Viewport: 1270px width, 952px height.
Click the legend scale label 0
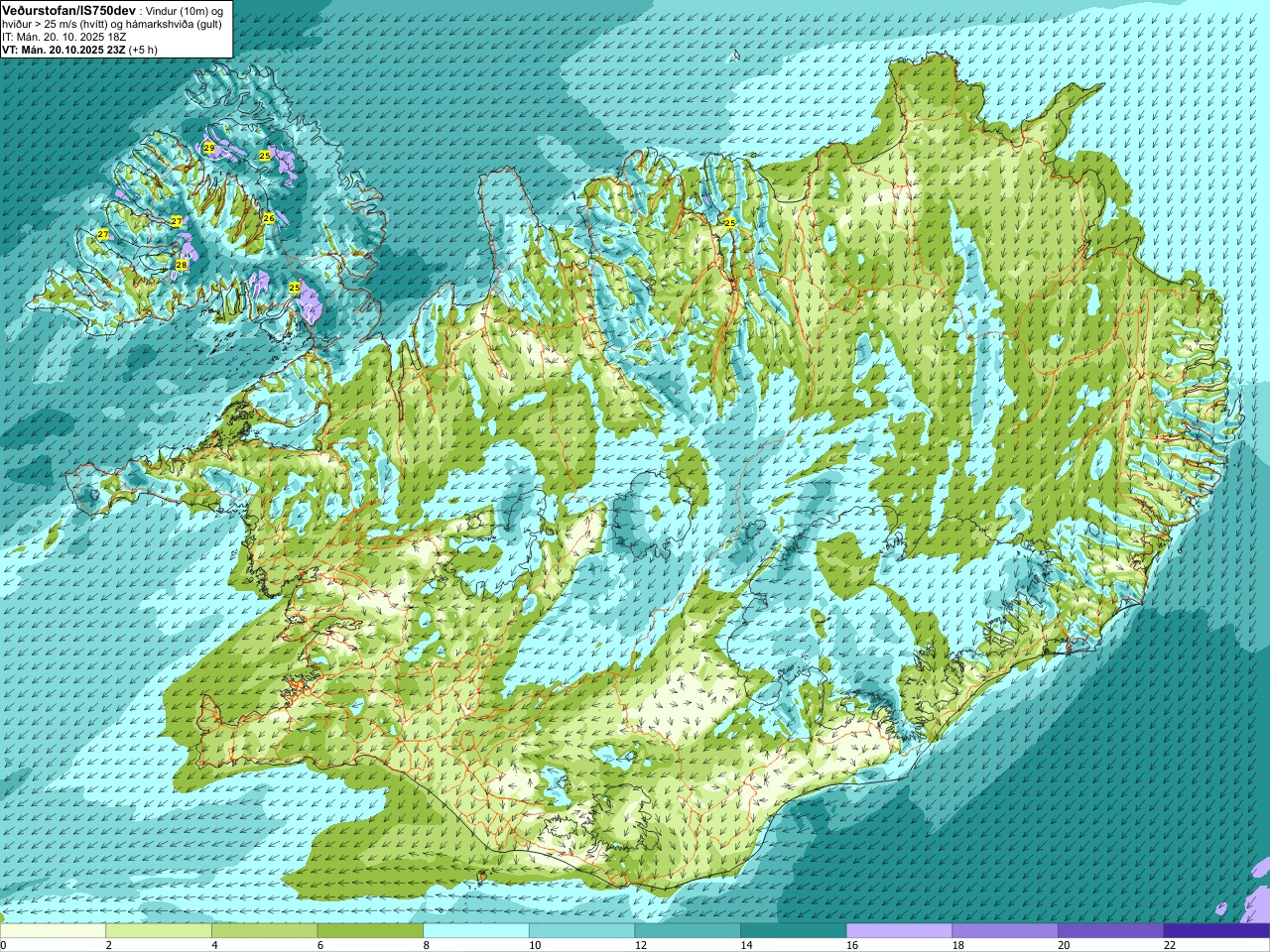point(3,945)
